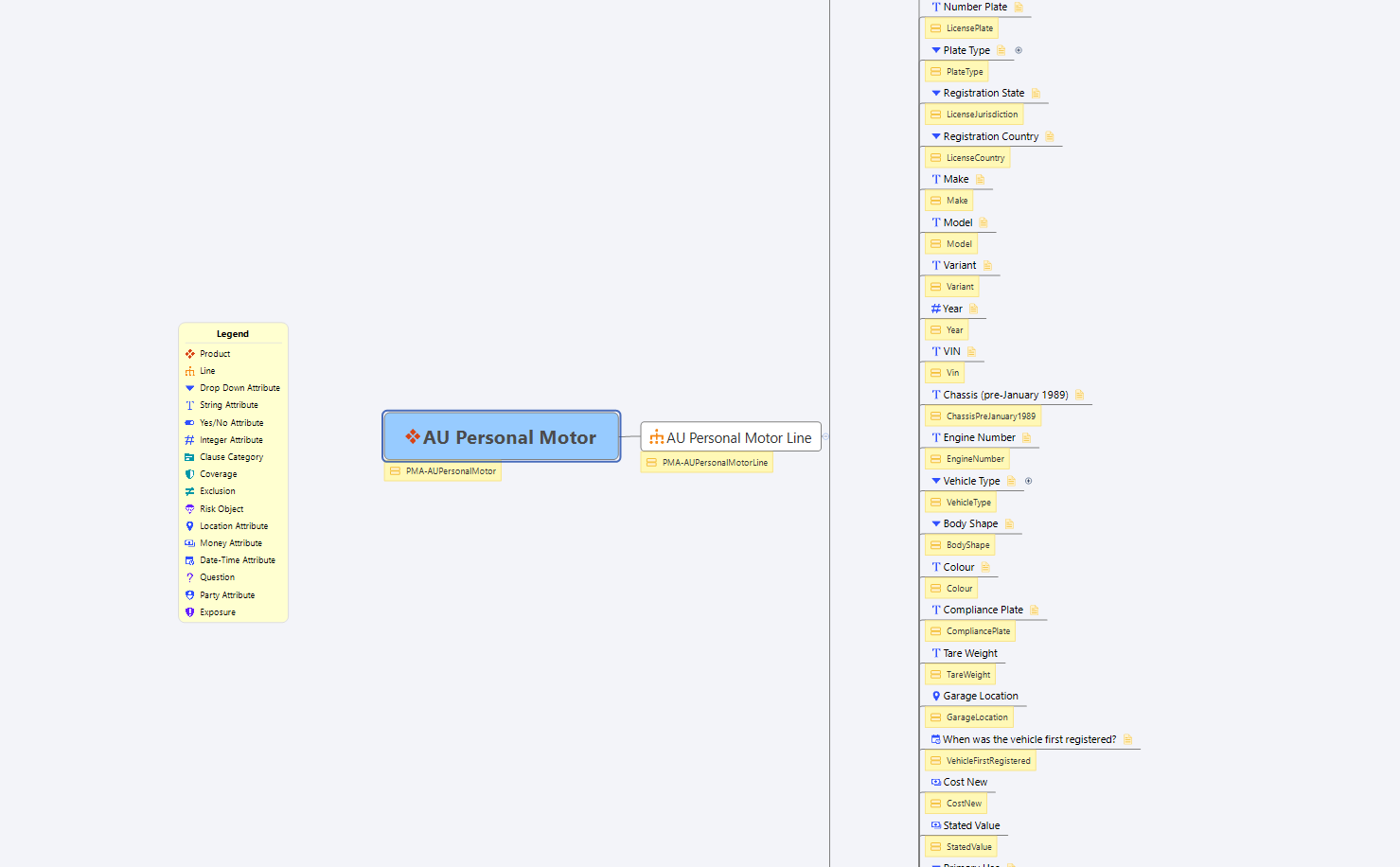This screenshot has width=1400, height=867.
Task: Click the note icon beside the VIN topic
Action: click(x=971, y=352)
